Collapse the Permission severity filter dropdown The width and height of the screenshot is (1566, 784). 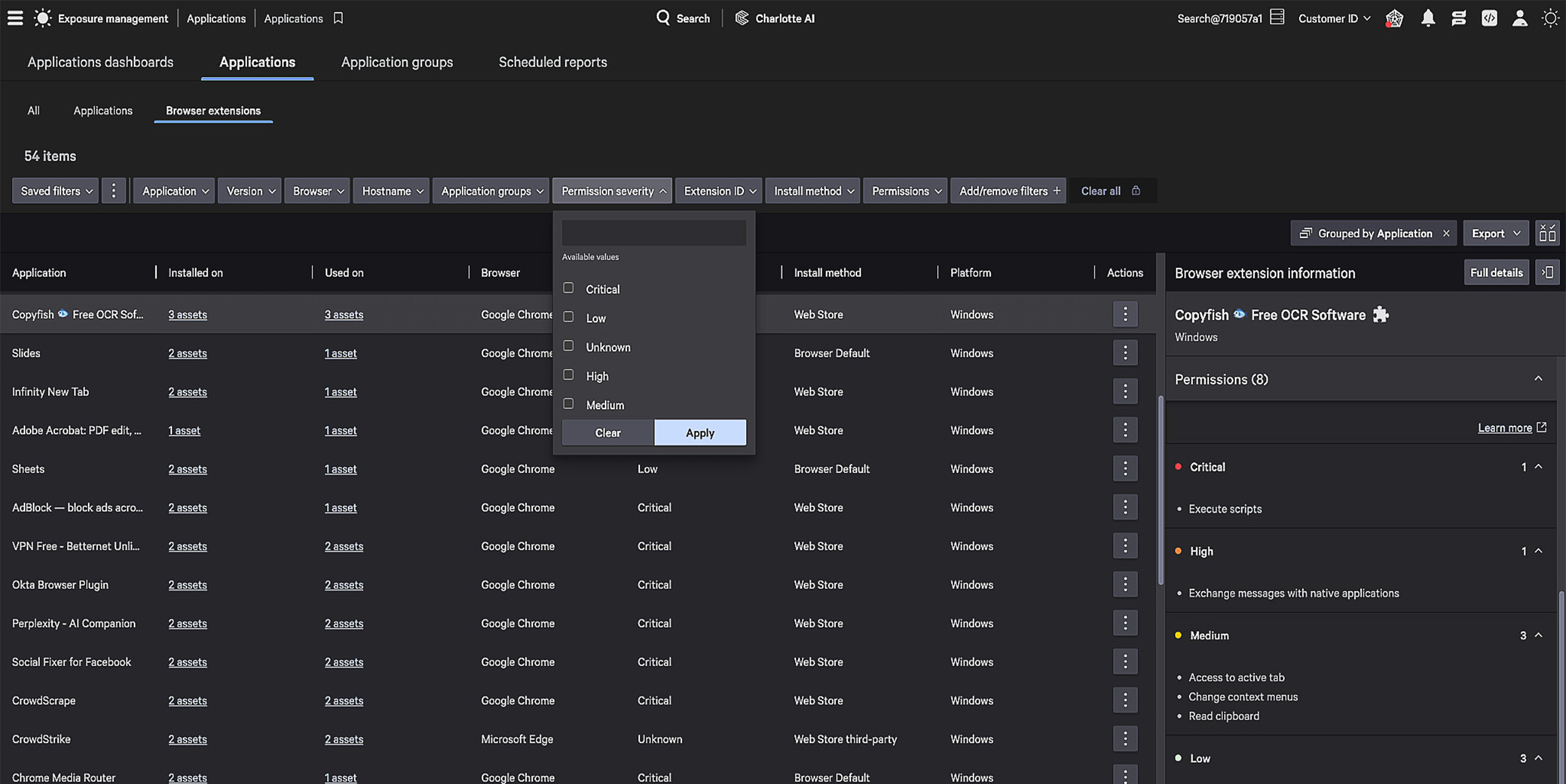612,191
